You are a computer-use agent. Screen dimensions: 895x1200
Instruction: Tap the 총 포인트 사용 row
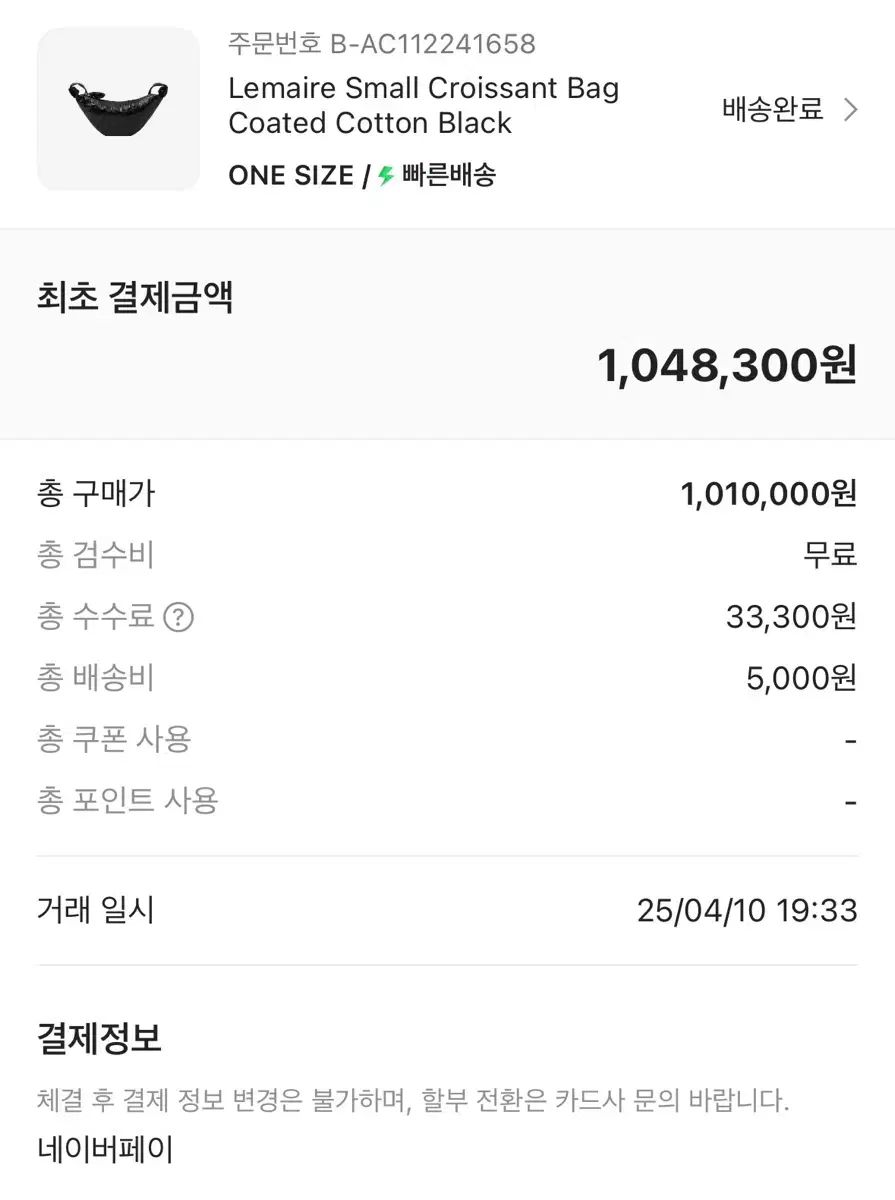click(x=447, y=800)
